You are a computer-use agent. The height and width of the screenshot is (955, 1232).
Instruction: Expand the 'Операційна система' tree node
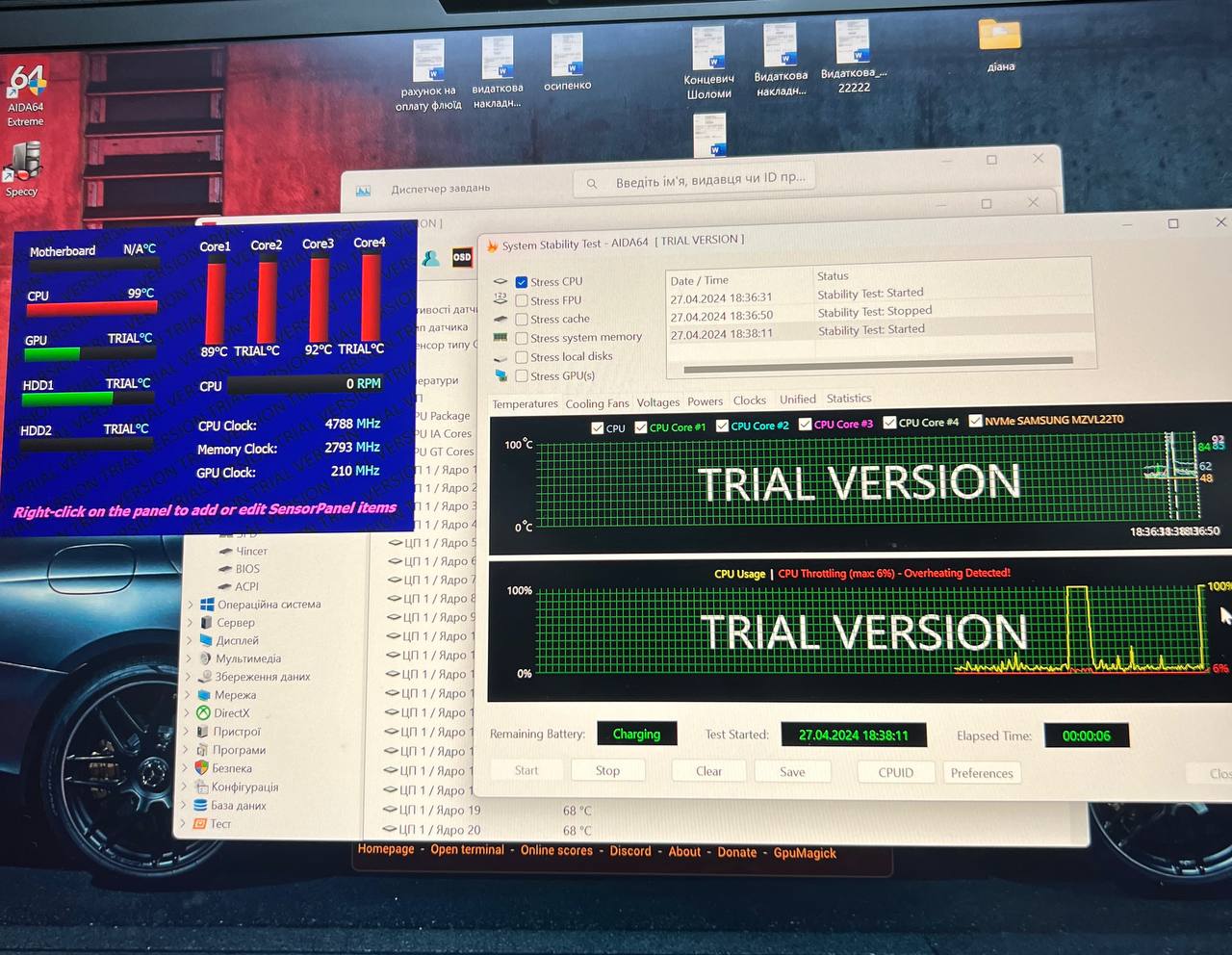[192, 606]
